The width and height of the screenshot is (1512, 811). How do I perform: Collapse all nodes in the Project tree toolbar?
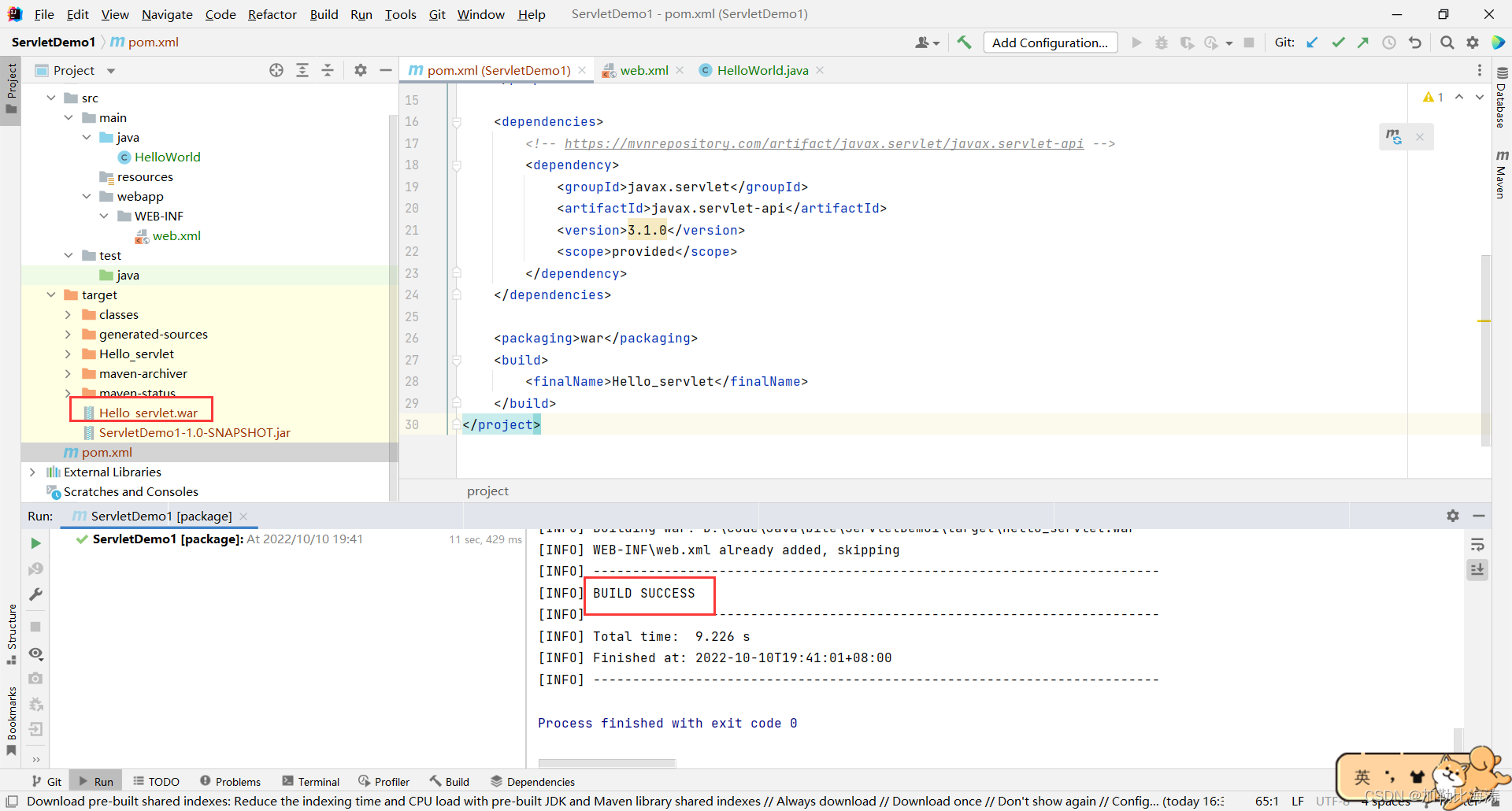(x=328, y=70)
